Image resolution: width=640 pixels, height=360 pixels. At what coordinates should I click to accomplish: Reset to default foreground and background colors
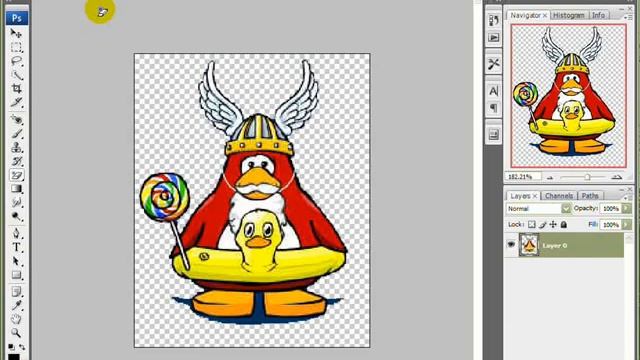[x=11, y=347]
